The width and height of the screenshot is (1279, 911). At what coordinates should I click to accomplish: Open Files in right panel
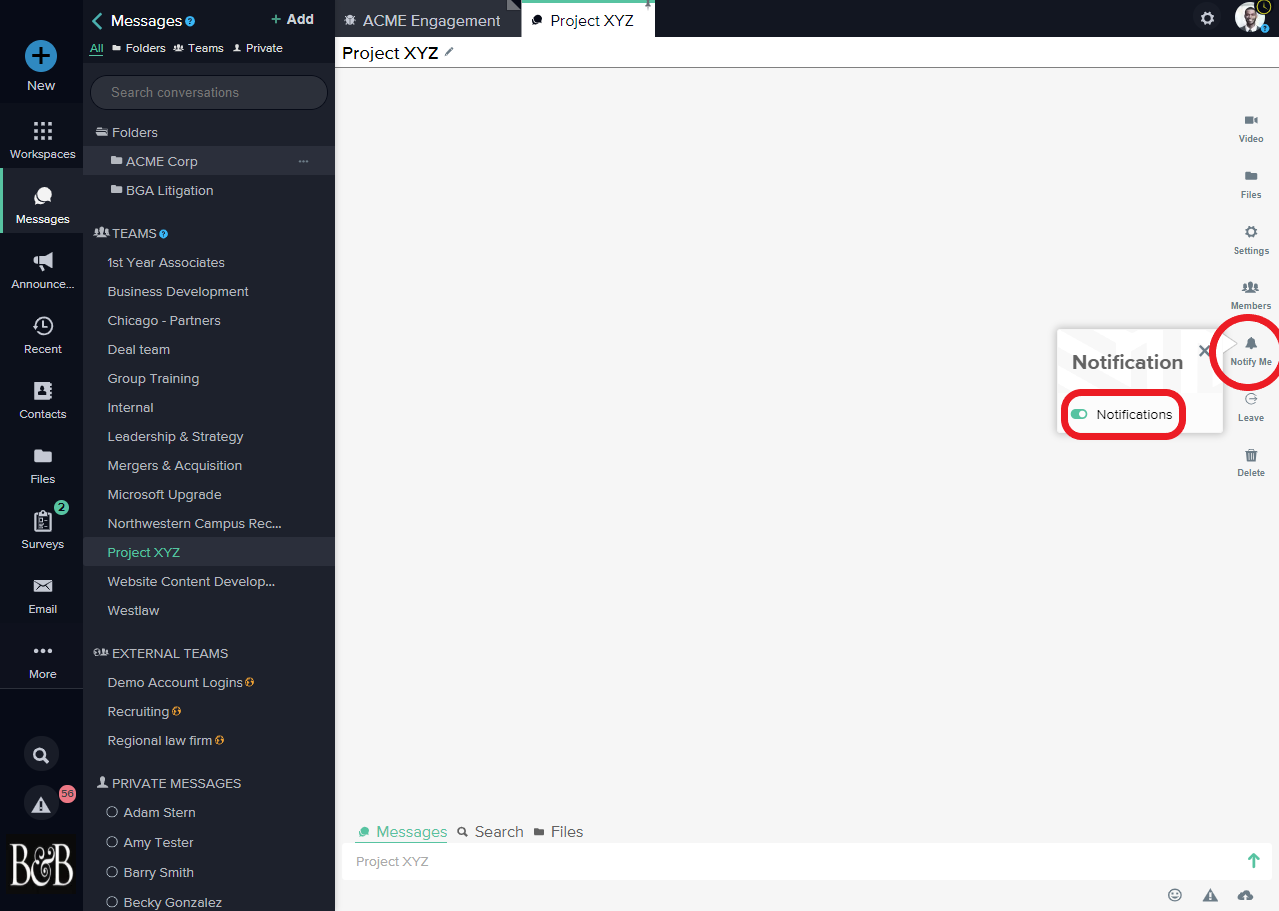point(1251,185)
